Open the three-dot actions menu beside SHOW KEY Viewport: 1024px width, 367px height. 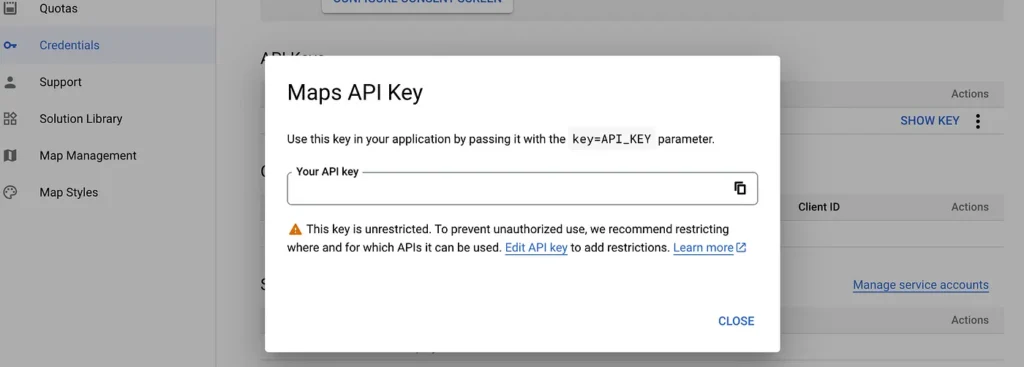click(978, 121)
